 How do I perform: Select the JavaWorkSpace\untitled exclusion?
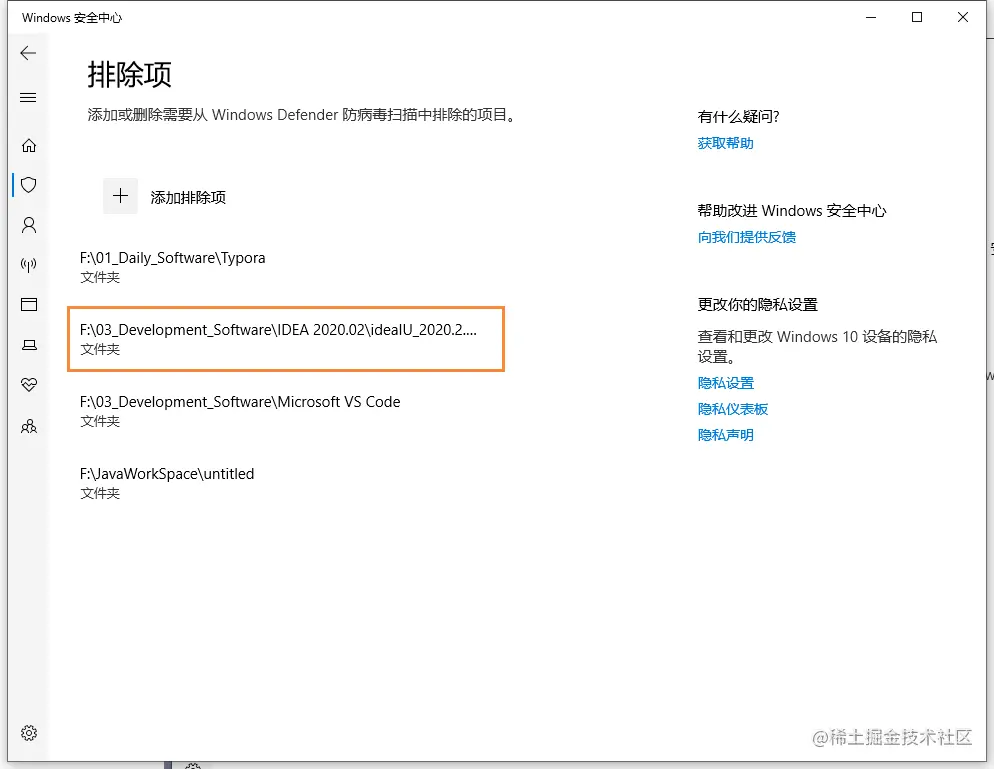click(x=285, y=482)
